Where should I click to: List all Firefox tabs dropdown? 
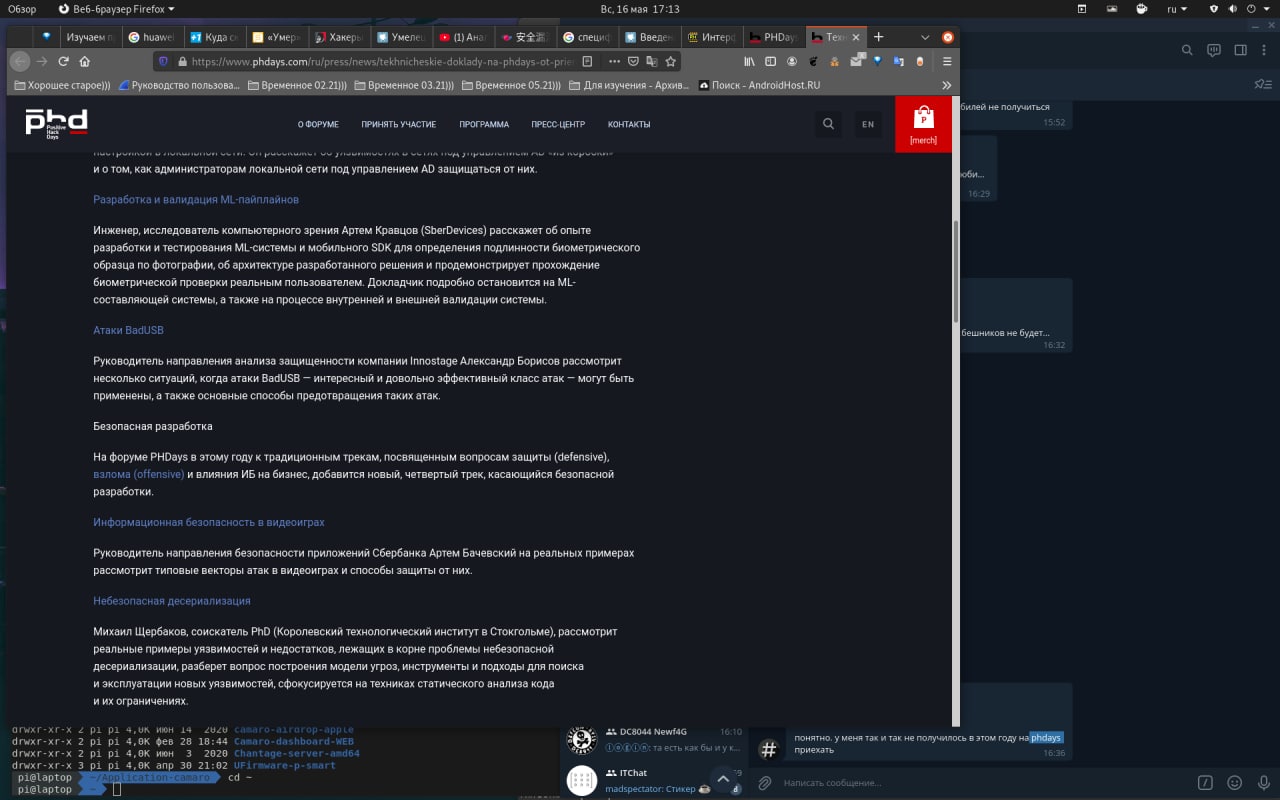click(925, 37)
